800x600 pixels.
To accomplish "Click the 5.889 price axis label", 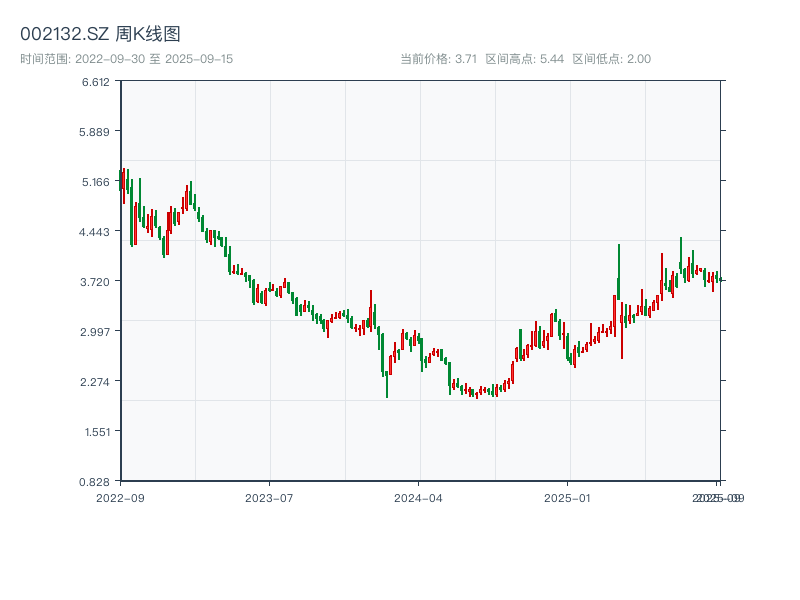I will coord(96,132).
